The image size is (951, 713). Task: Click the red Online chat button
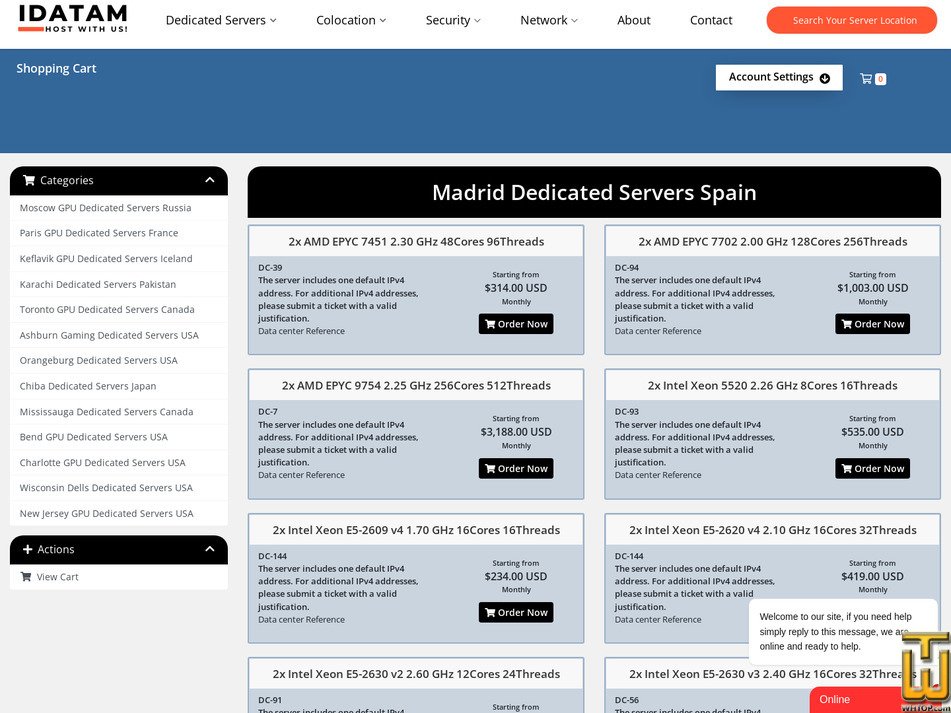point(834,699)
